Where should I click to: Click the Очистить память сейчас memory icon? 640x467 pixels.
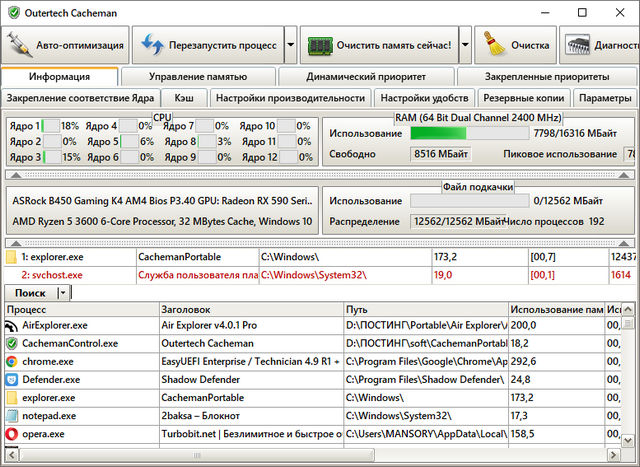tap(320, 45)
